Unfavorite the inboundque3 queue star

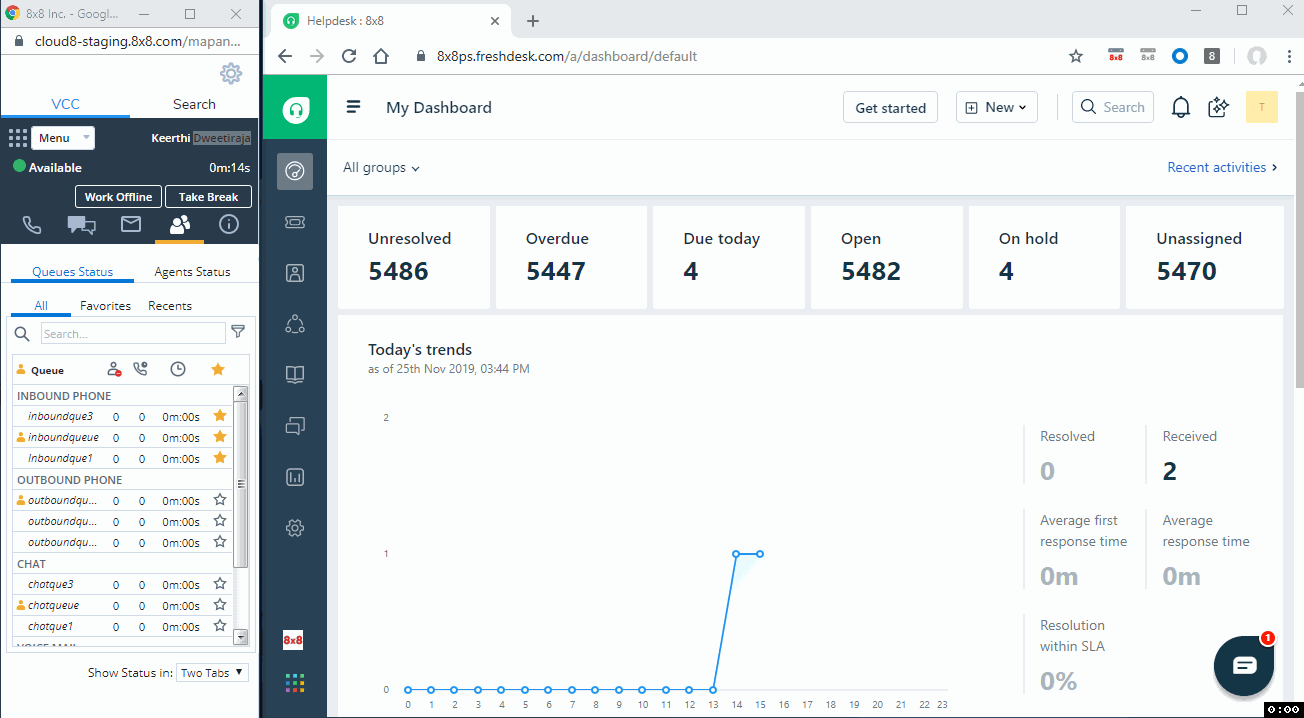pos(219,416)
